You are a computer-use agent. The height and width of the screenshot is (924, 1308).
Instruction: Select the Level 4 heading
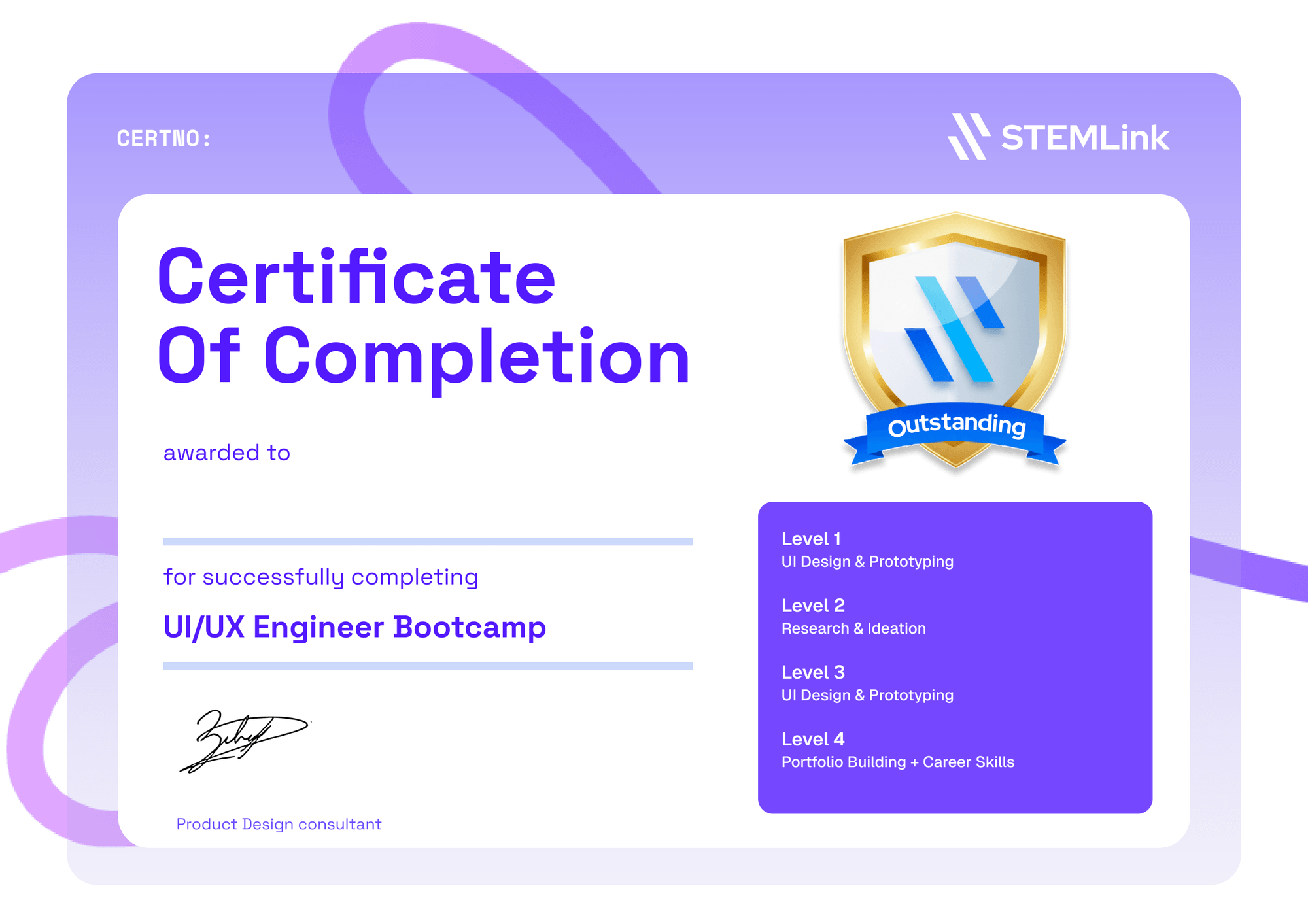(x=813, y=739)
